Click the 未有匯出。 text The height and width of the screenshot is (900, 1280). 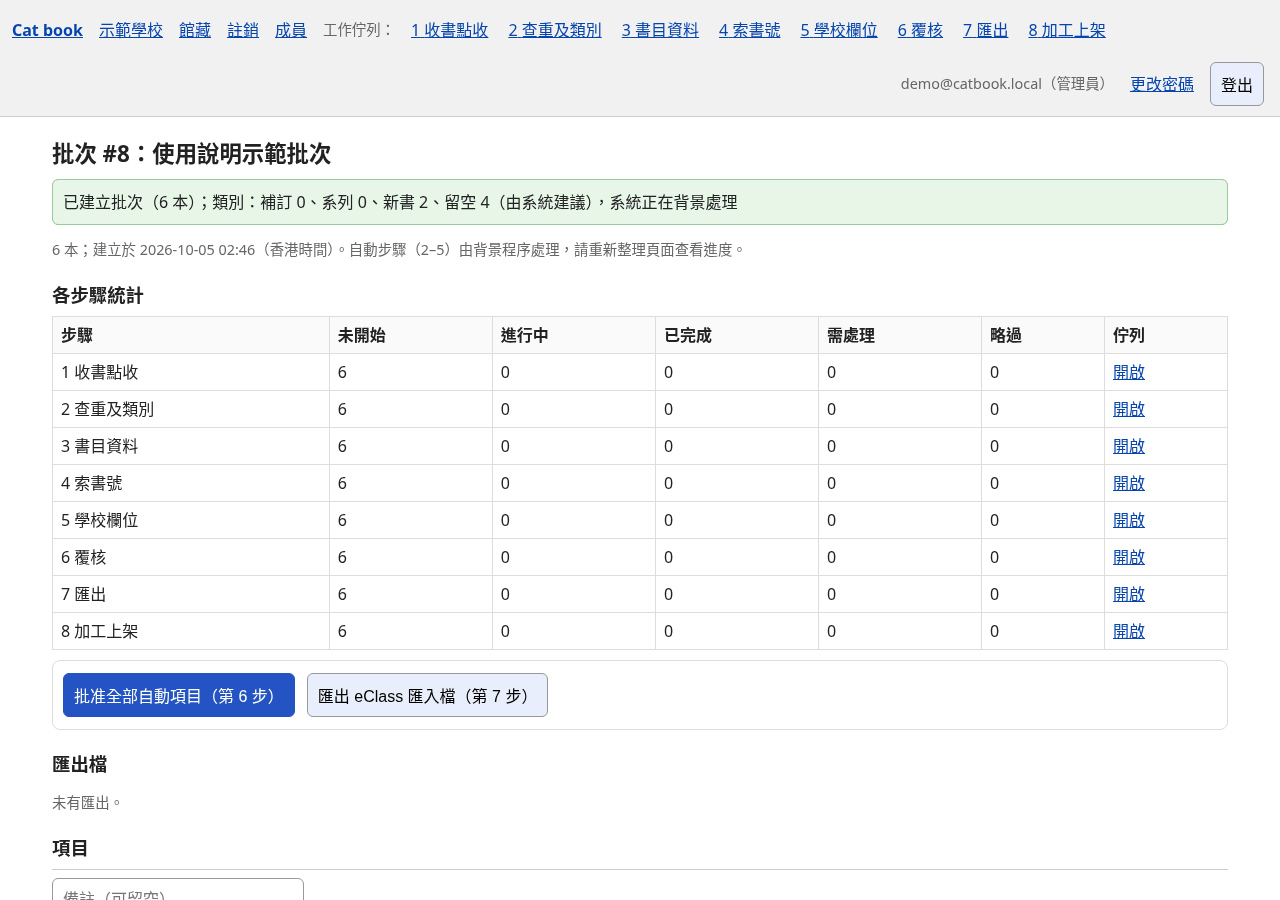coord(87,803)
